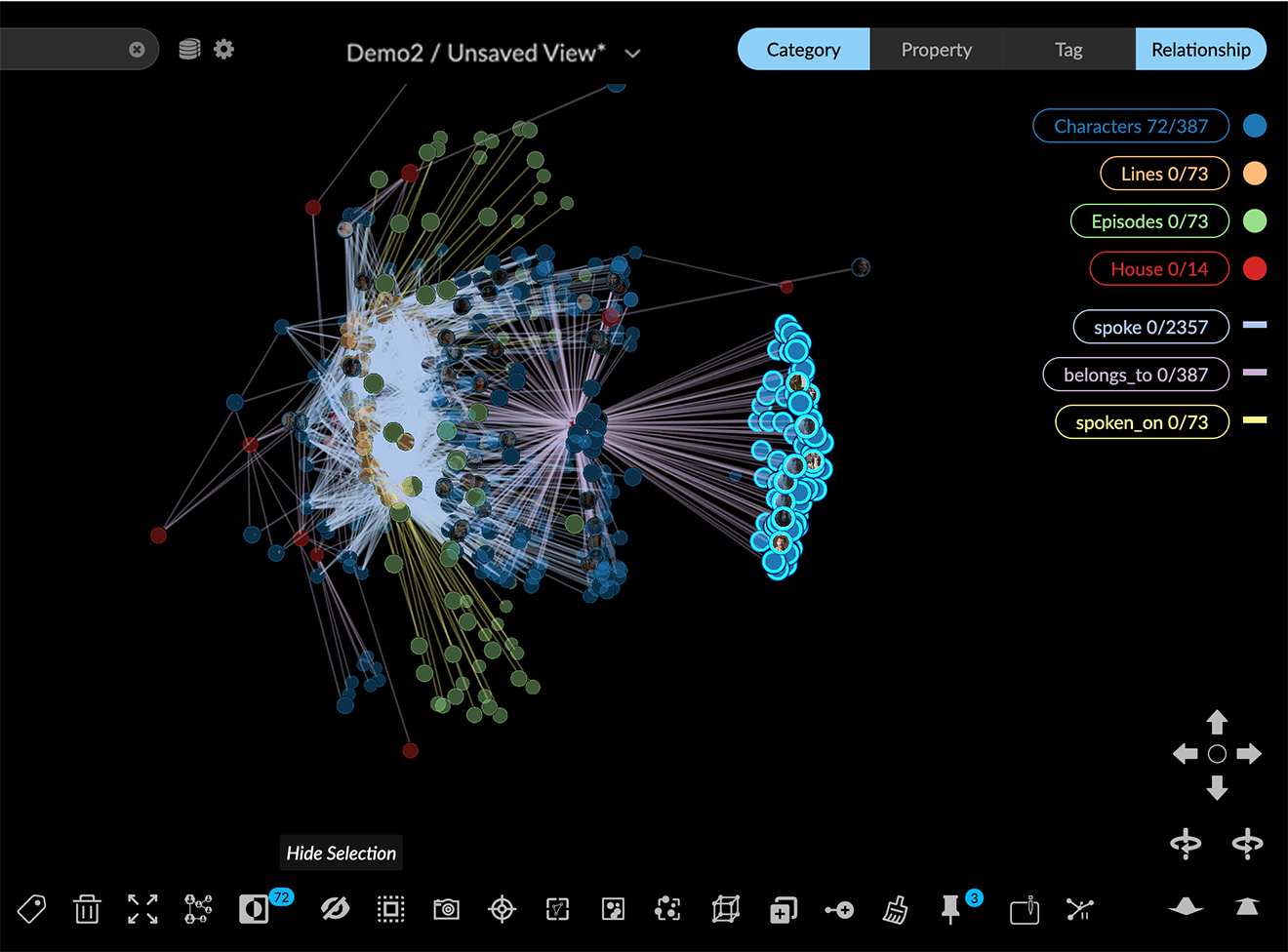Click the crosshair target icon

click(503, 909)
